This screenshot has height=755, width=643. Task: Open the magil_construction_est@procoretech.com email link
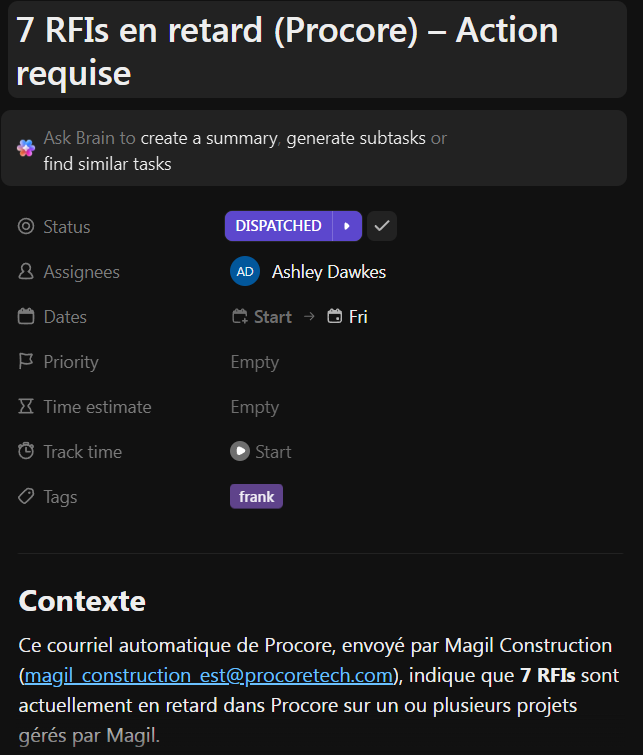point(208,676)
